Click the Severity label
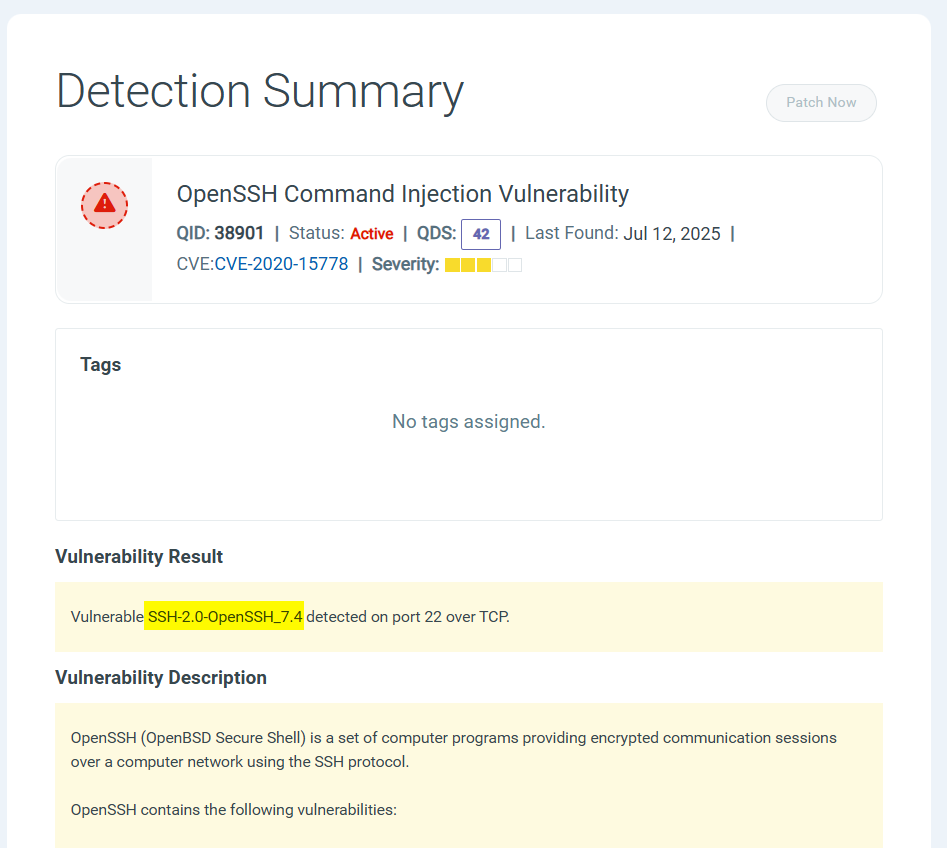 [x=405, y=265]
